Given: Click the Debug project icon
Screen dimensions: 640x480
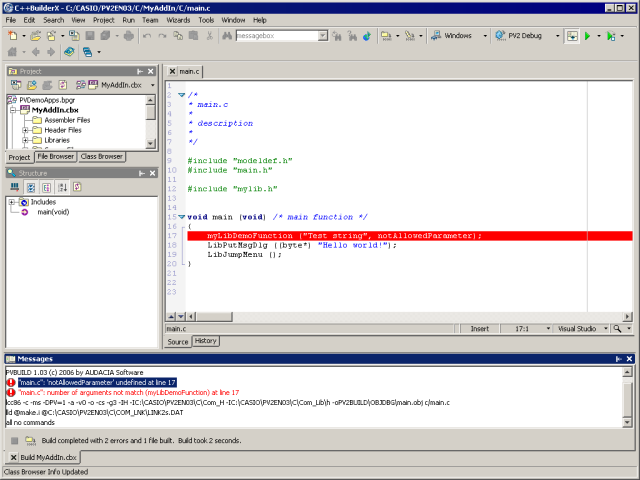Looking at the screenshot, I should pos(611,36).
